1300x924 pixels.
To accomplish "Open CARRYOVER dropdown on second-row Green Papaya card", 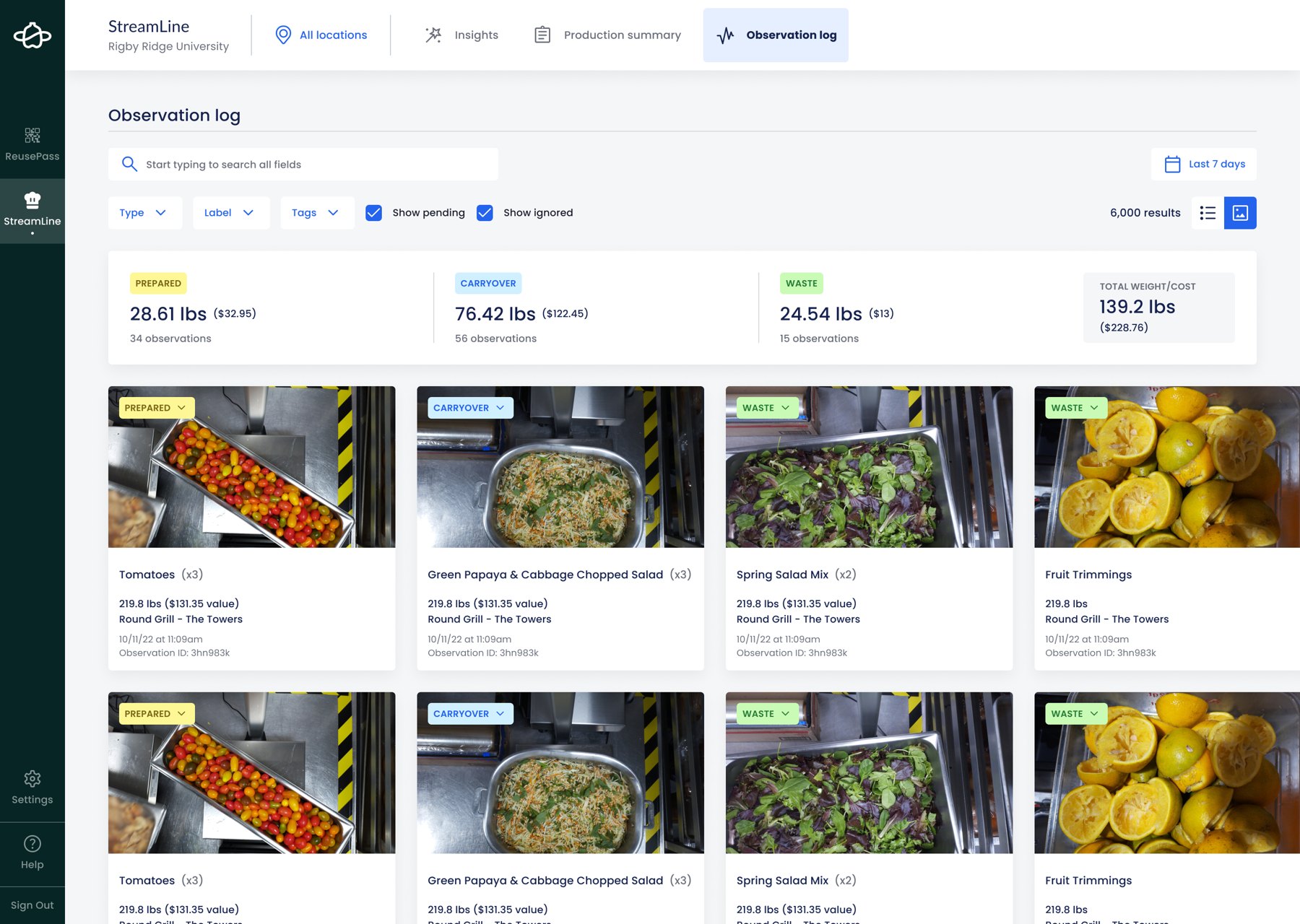I will coord(470,714).
